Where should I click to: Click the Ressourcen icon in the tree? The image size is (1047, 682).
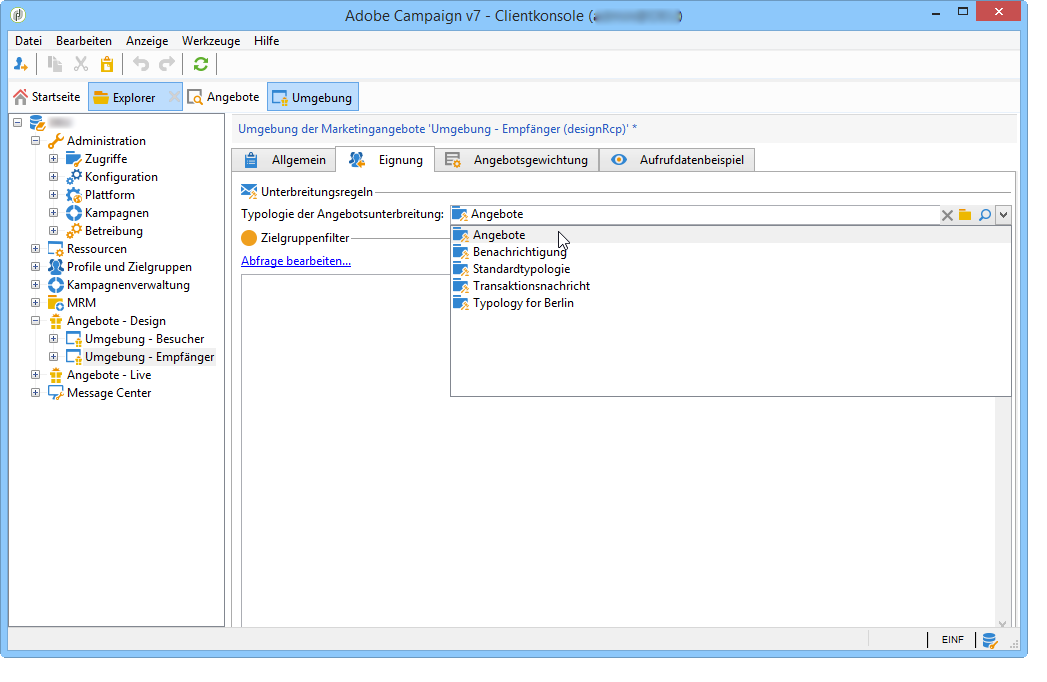point(55,249)
